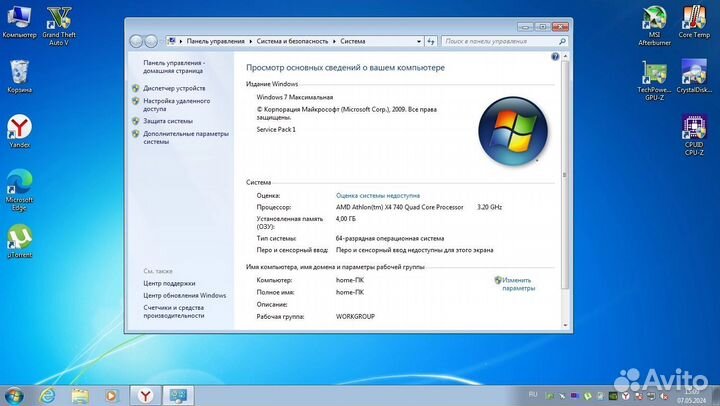Click the Просмотр основных сведений heading
The height and width of the screenshot is (406, 720).
(x=345, y=68)
